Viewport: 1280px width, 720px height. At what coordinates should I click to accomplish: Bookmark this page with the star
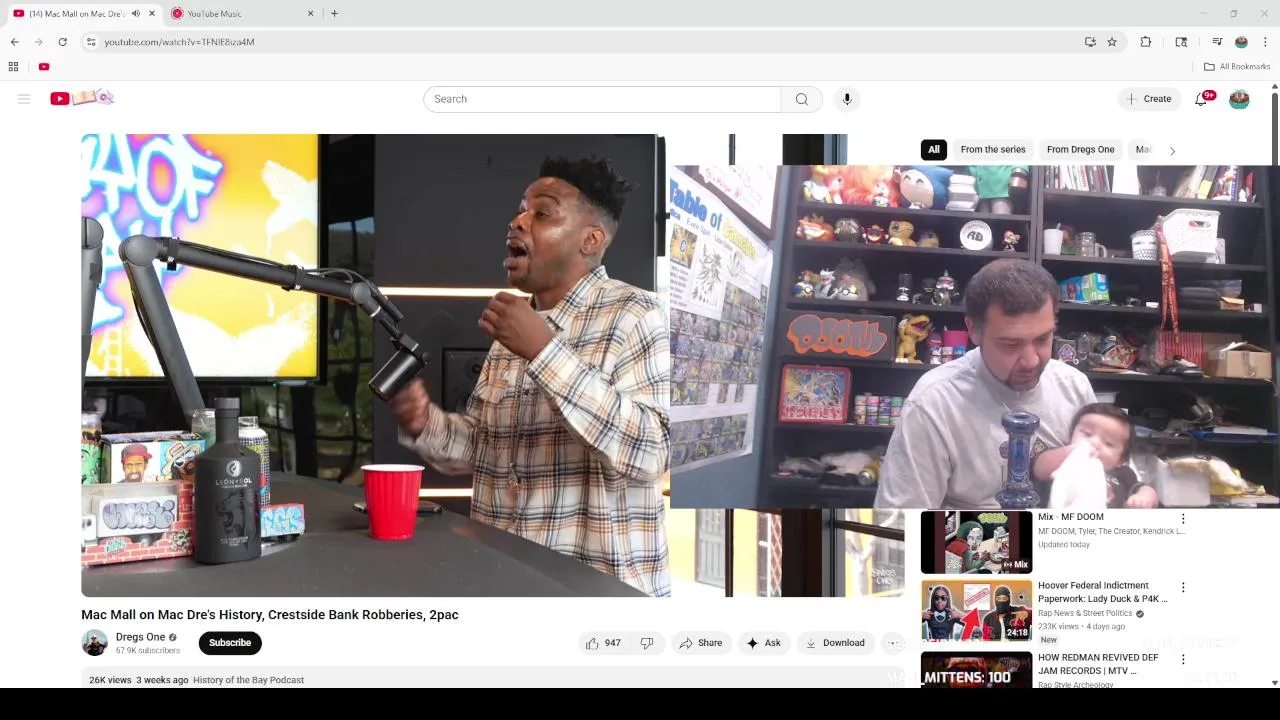point(1112,42)
